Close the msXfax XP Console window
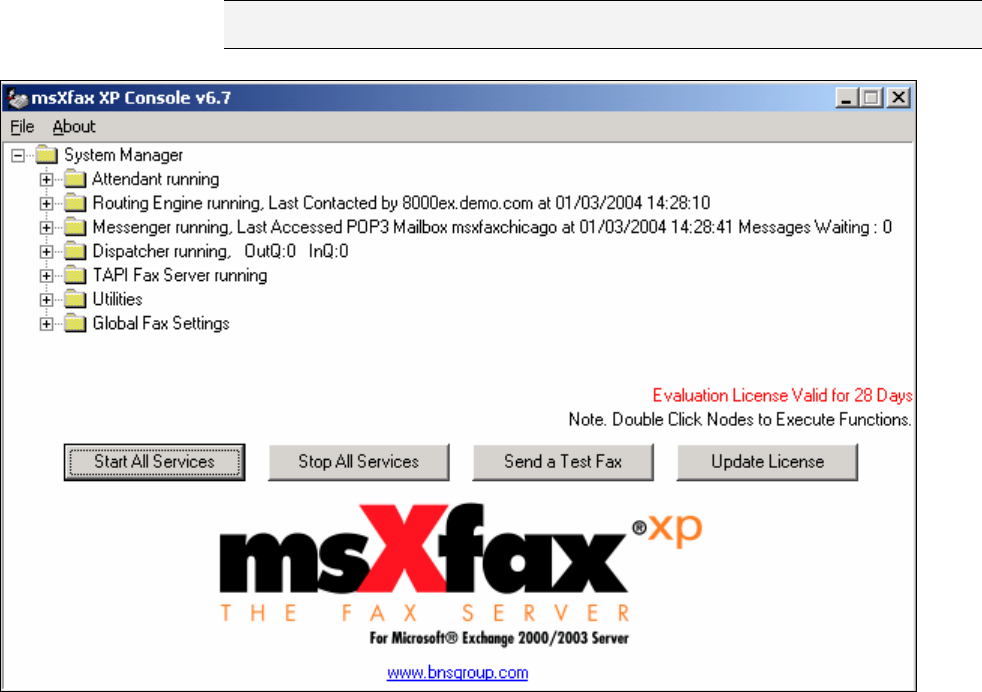Viewport: 982px width, 692px height. tap(899, 98)
